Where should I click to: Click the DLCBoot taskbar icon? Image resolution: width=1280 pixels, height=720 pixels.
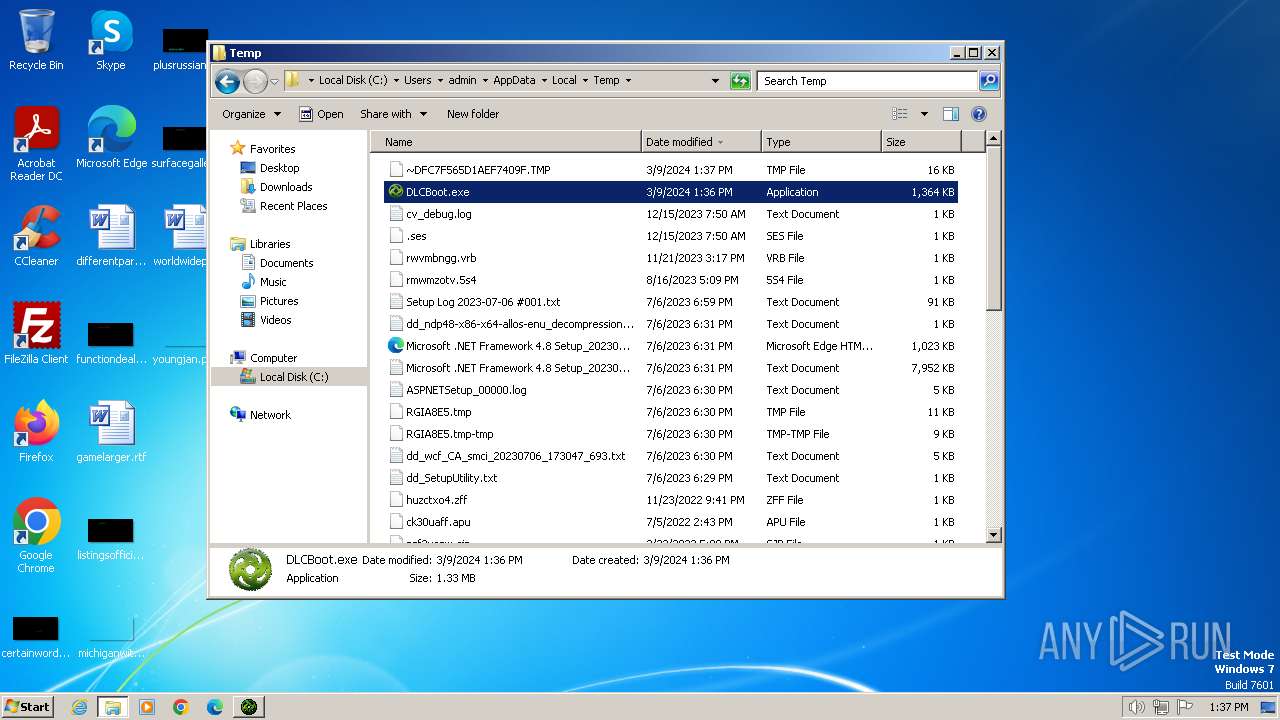coord(249,707)
